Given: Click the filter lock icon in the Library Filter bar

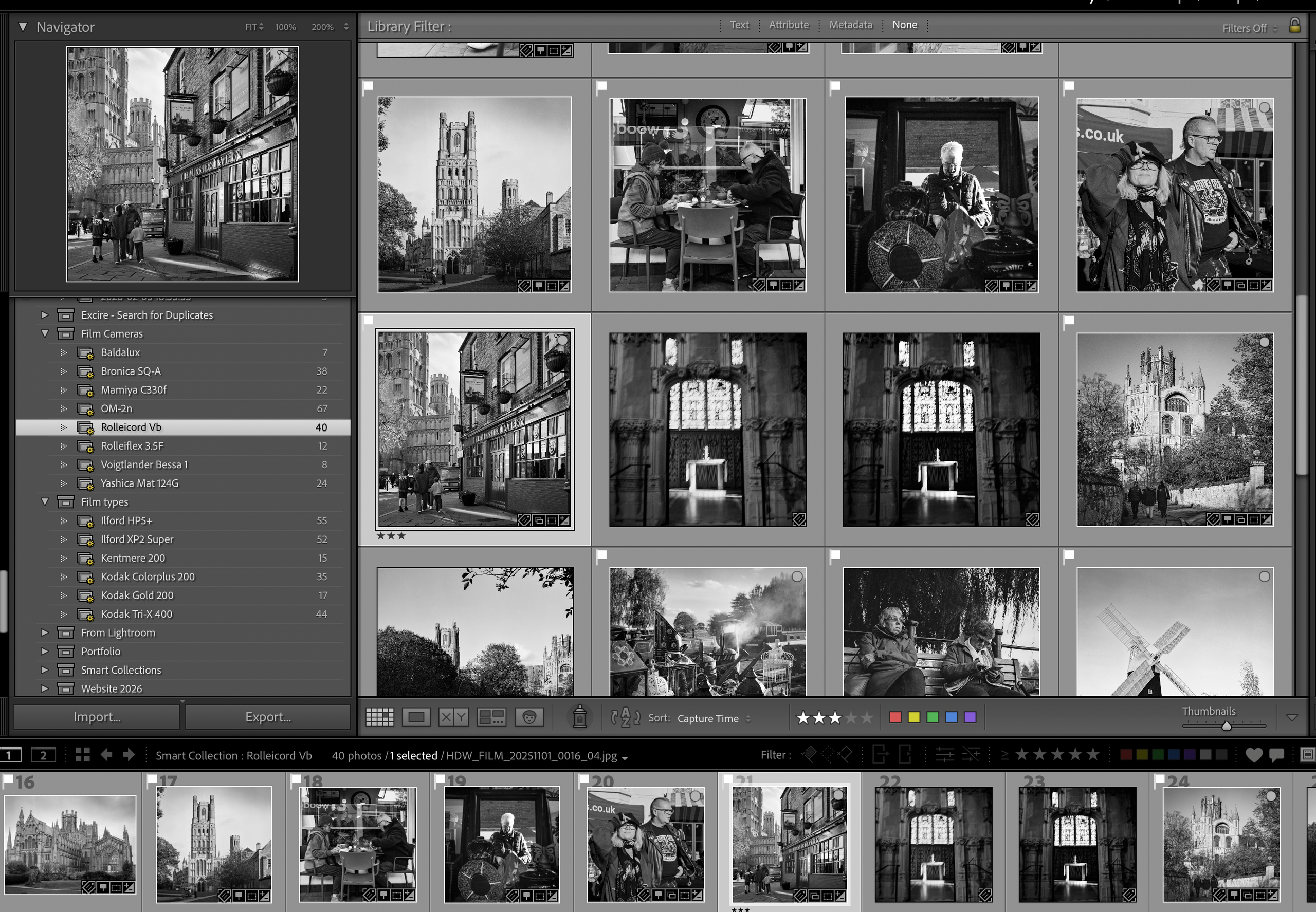Looking at the screenshot, I should pyautogui.click(x=1295, y=26).
